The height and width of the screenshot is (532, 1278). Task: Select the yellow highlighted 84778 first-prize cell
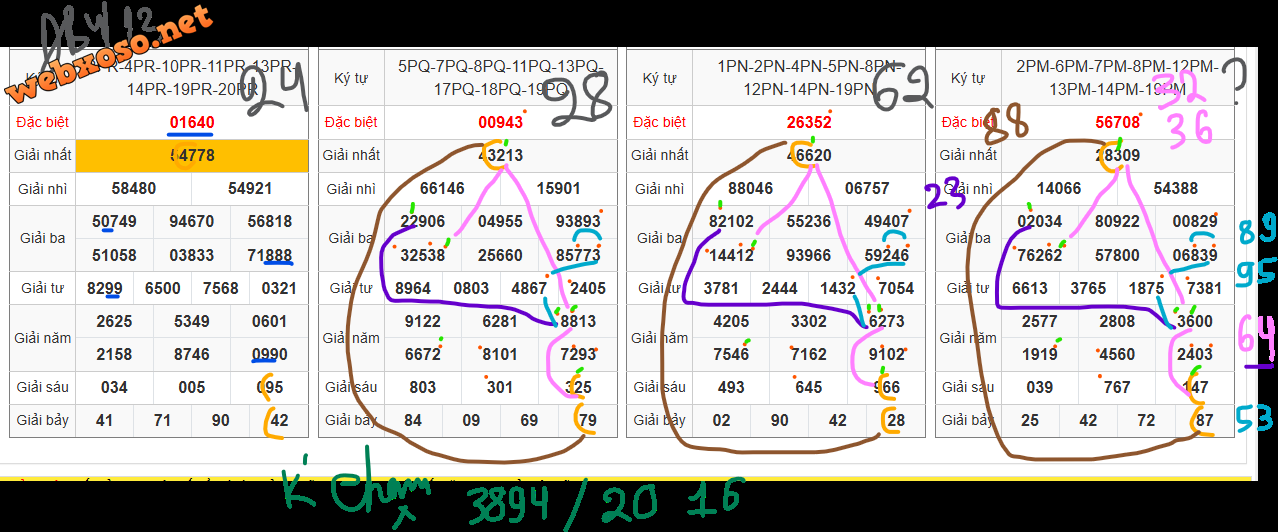(191, 155)
